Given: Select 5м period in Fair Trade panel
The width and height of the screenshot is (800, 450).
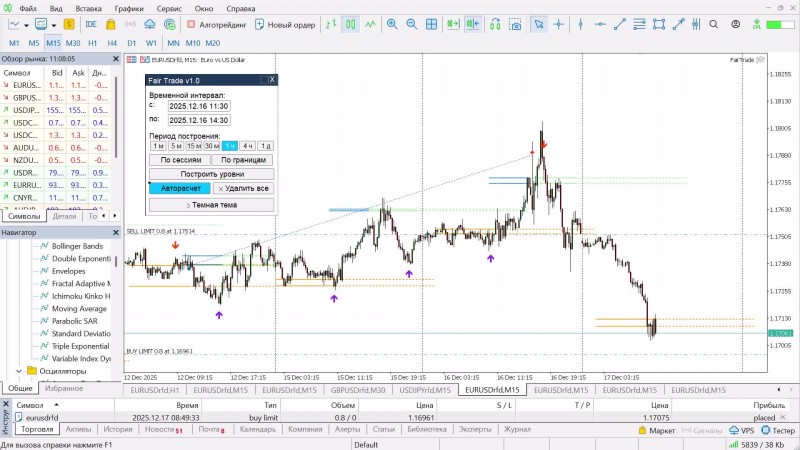Looking at the screenshot, I should coord(176,146).
